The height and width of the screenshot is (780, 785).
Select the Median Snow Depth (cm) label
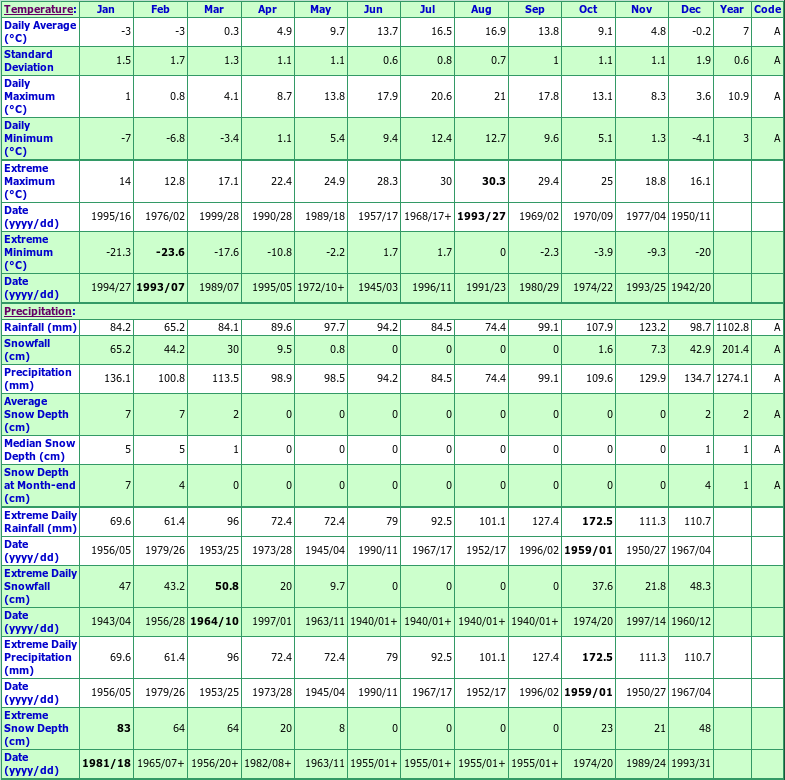pyautogui.click(x=40, y=450)
